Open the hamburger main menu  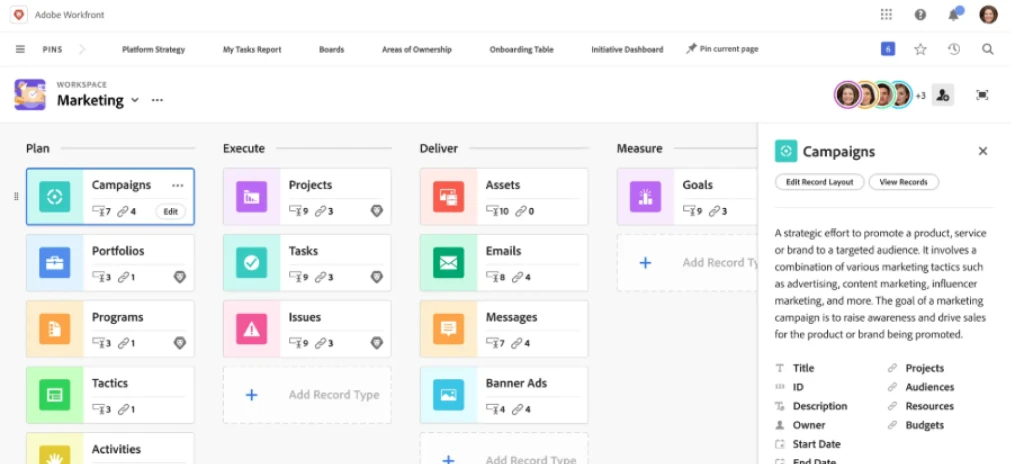coord(20,49)
